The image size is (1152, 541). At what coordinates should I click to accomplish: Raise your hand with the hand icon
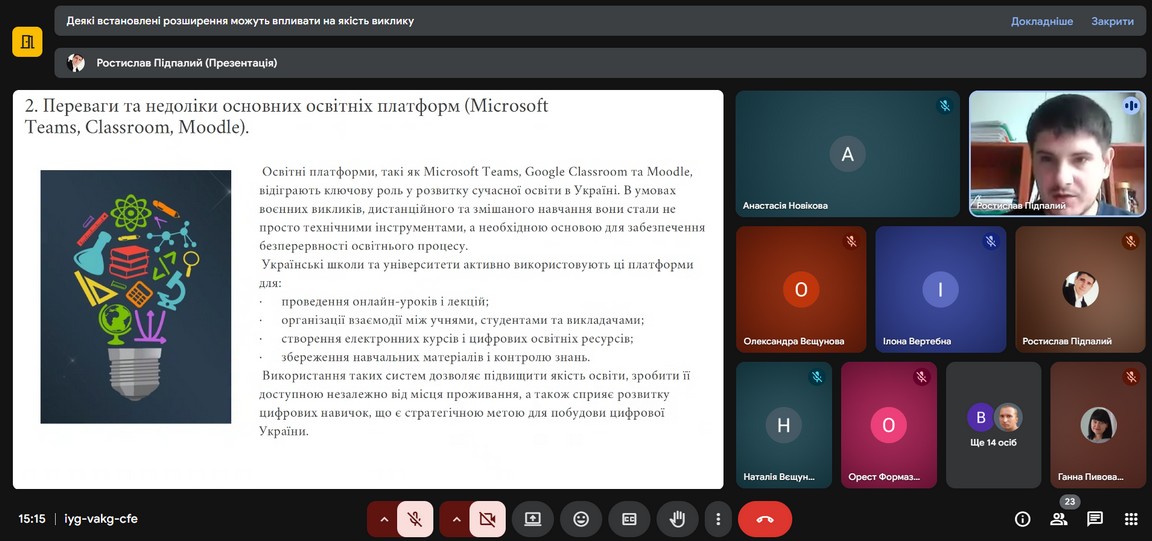point(677,519)
